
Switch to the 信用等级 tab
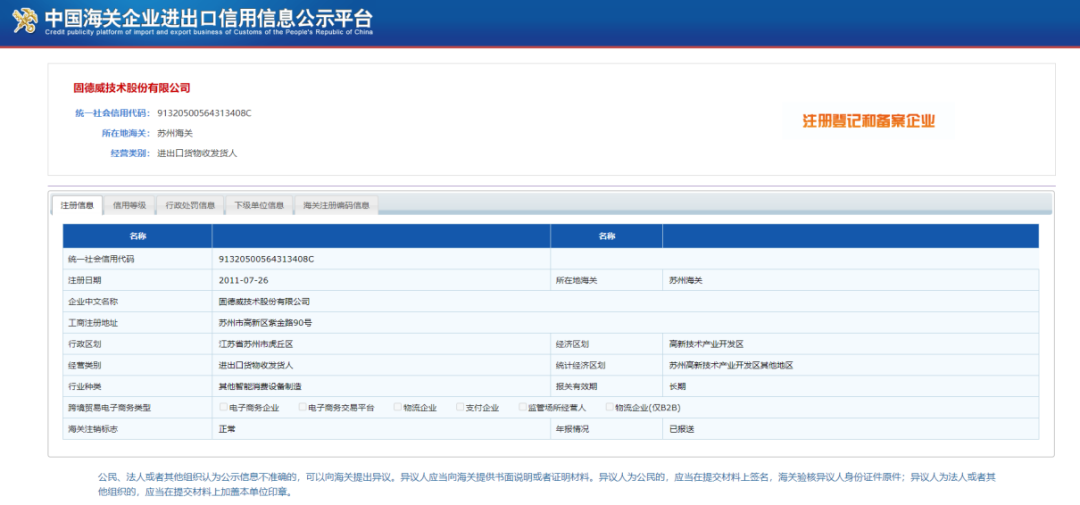129,205
